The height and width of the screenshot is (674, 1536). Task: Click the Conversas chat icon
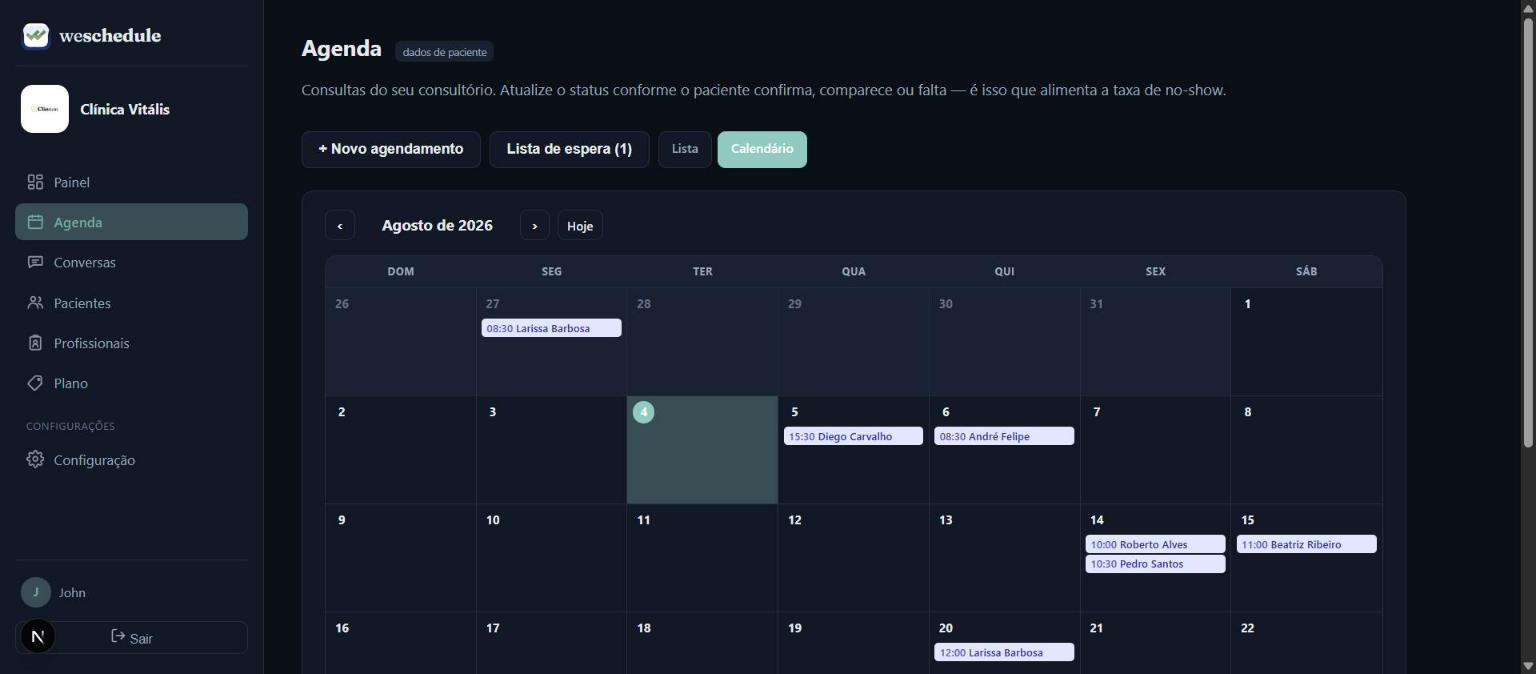tap(35, 262)
